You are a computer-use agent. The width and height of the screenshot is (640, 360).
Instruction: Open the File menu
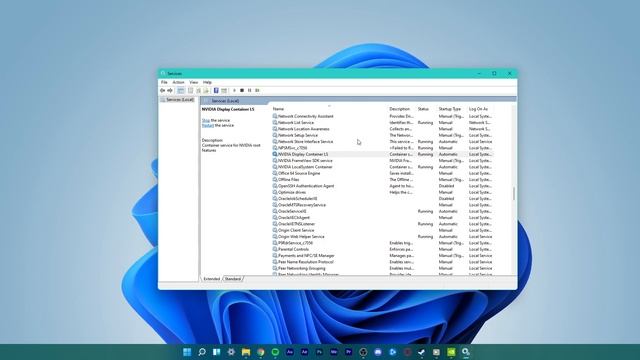164,82
